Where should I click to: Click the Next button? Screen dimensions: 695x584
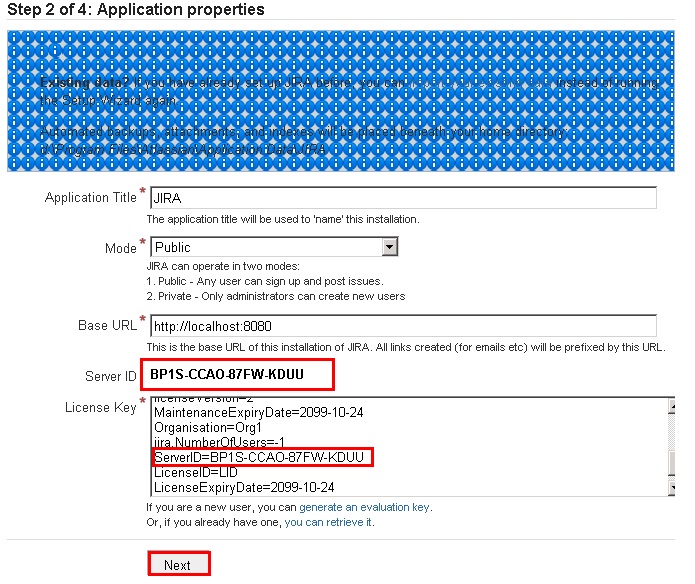click(179, 565)
